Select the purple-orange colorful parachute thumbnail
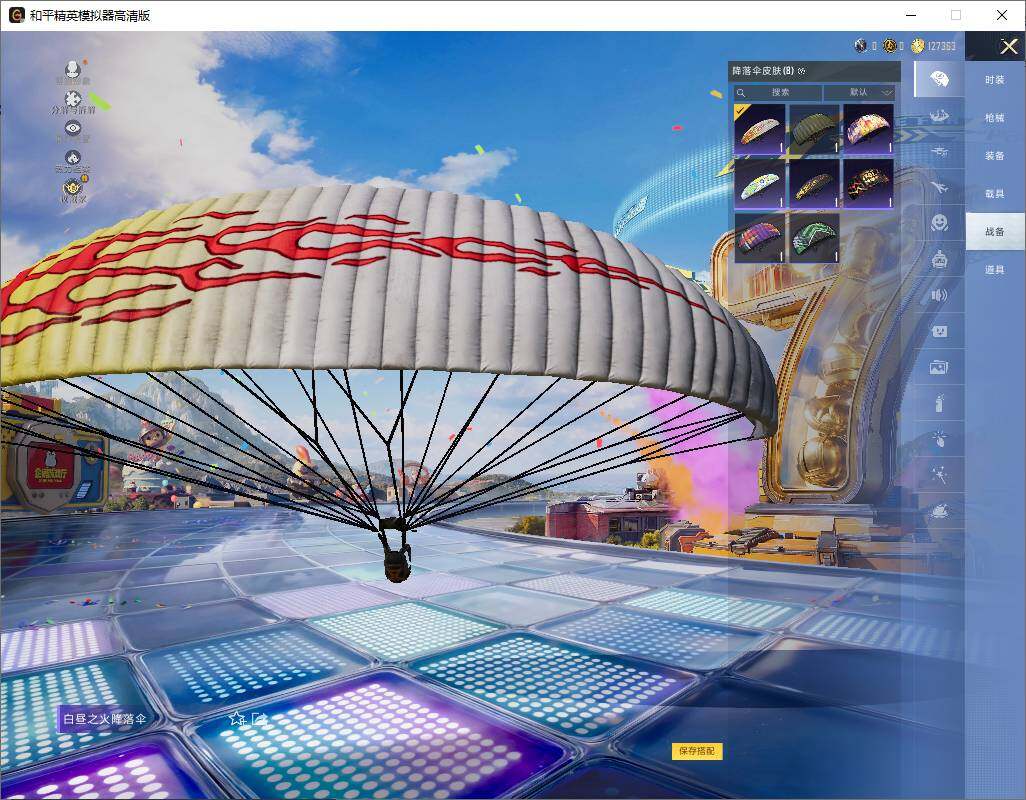This screenshot has width=1026, height=800. tap(868, 129)
